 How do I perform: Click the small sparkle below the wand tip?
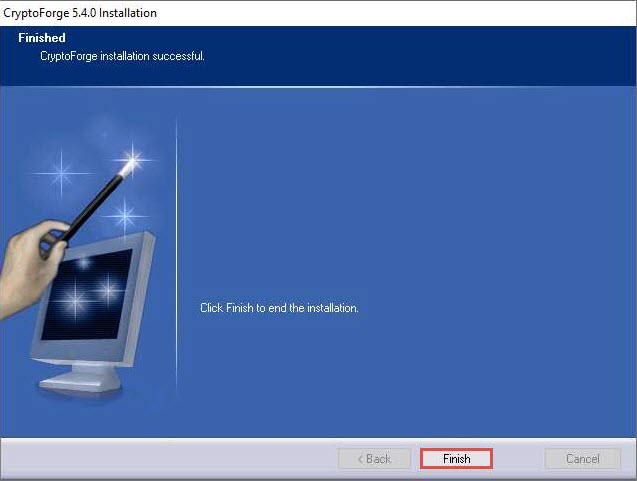125,213
